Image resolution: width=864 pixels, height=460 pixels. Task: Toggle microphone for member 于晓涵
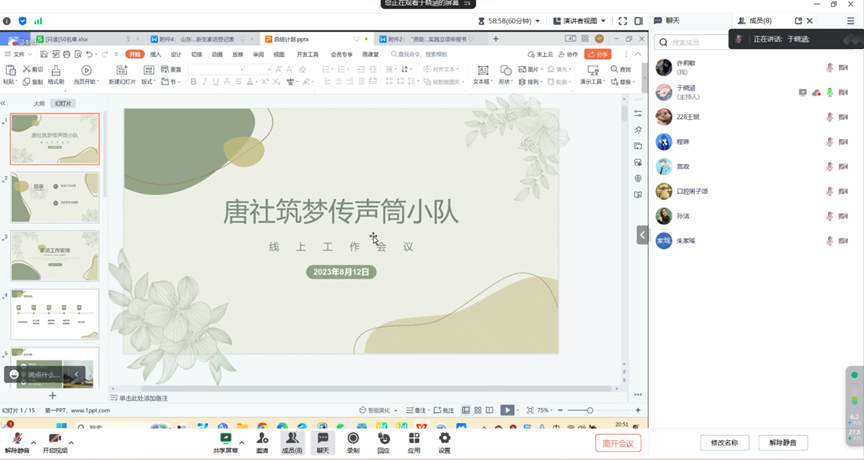click(830, 93)
